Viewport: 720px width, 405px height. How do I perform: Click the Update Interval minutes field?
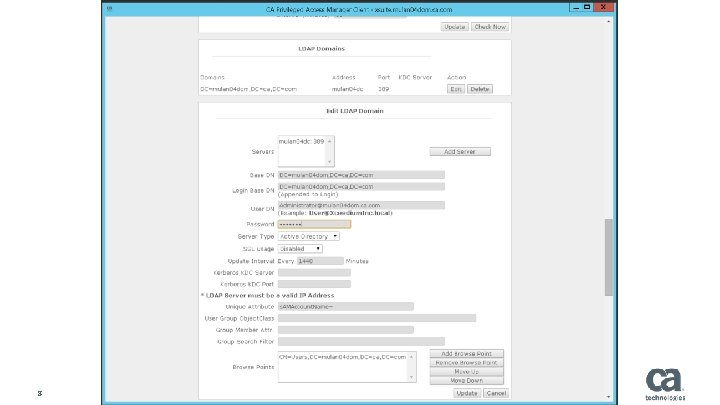320,261
